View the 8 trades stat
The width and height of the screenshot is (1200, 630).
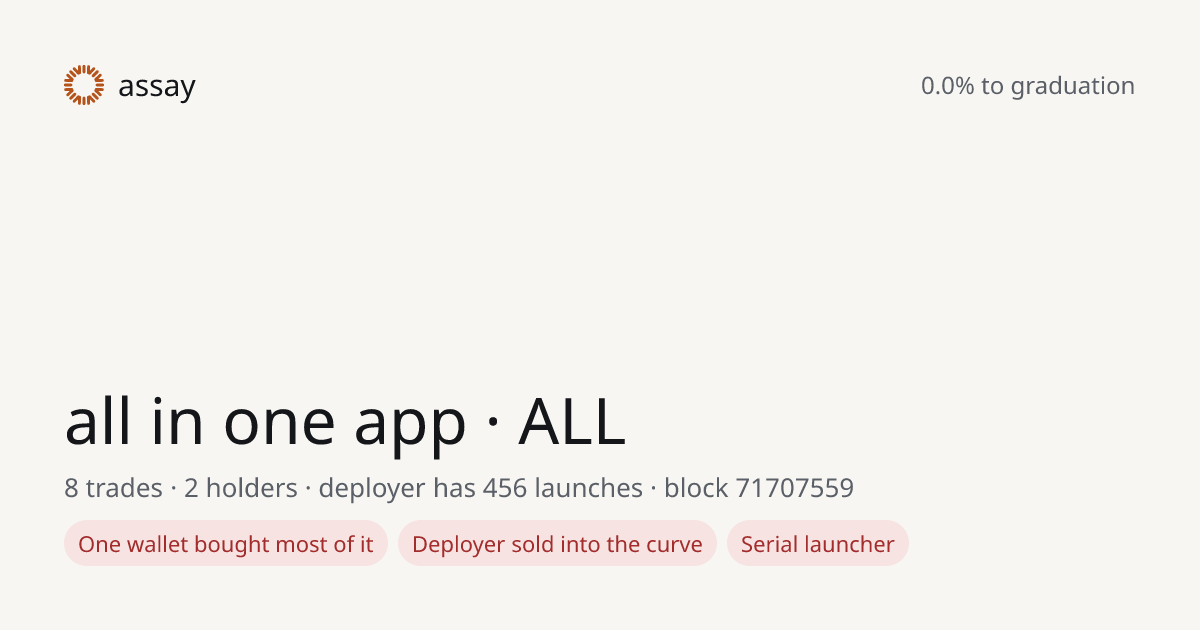coord(113,488)
